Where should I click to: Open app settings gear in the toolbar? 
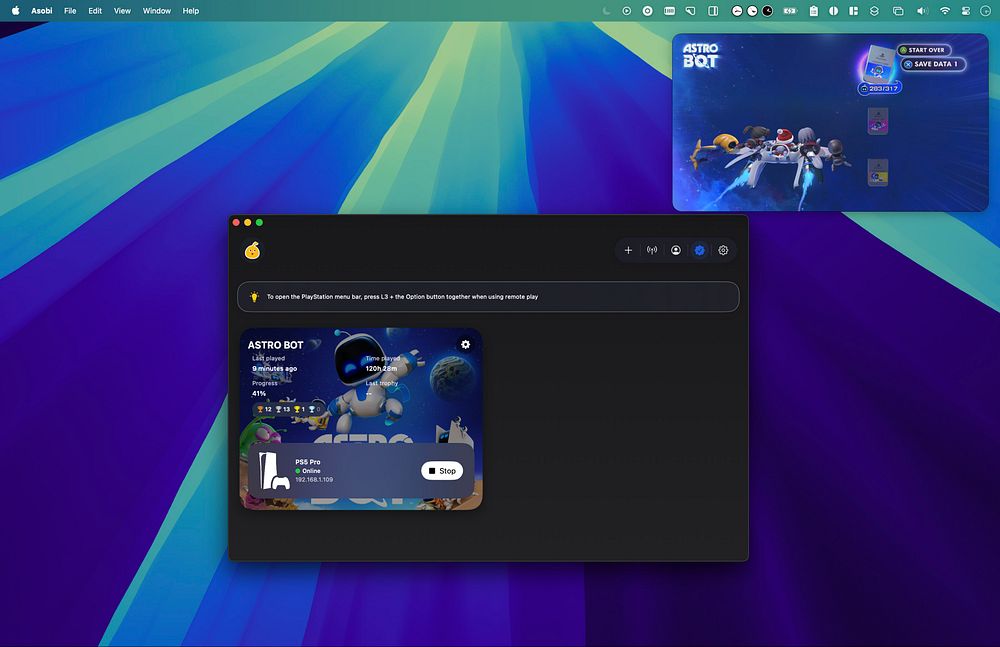(723, 250)
